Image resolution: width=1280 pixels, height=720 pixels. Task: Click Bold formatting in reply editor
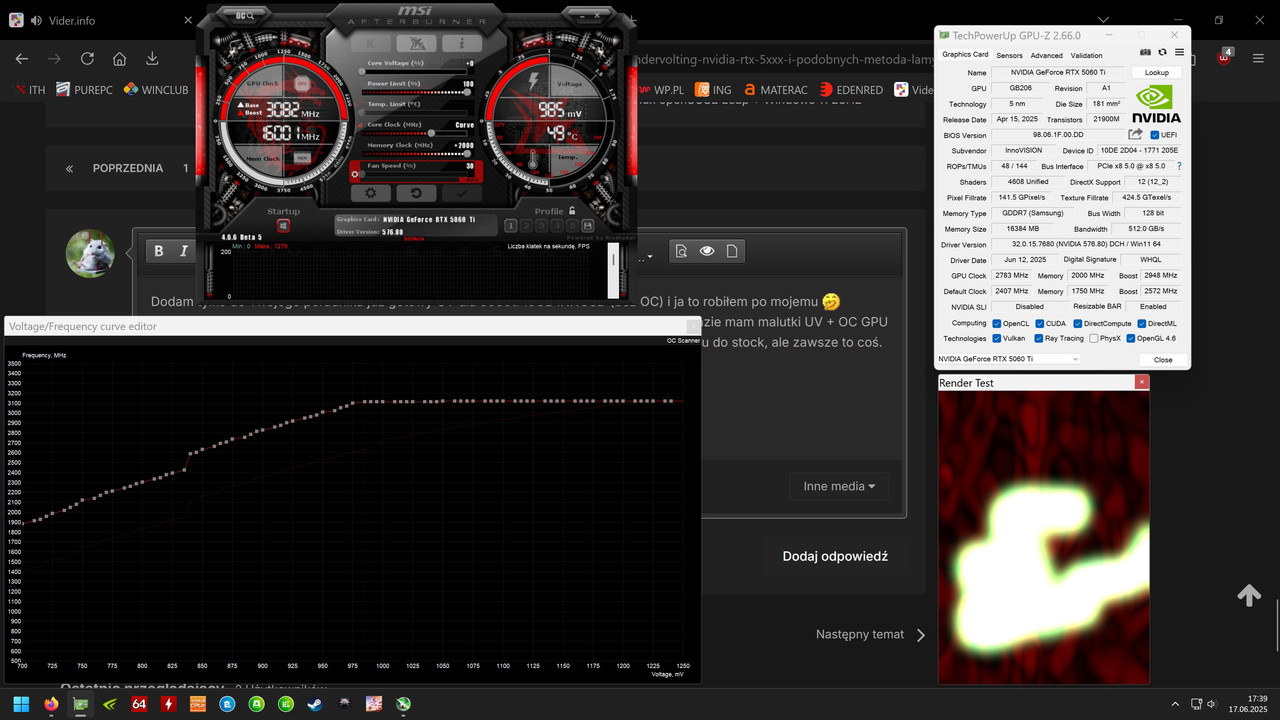[x=159, y=251]
